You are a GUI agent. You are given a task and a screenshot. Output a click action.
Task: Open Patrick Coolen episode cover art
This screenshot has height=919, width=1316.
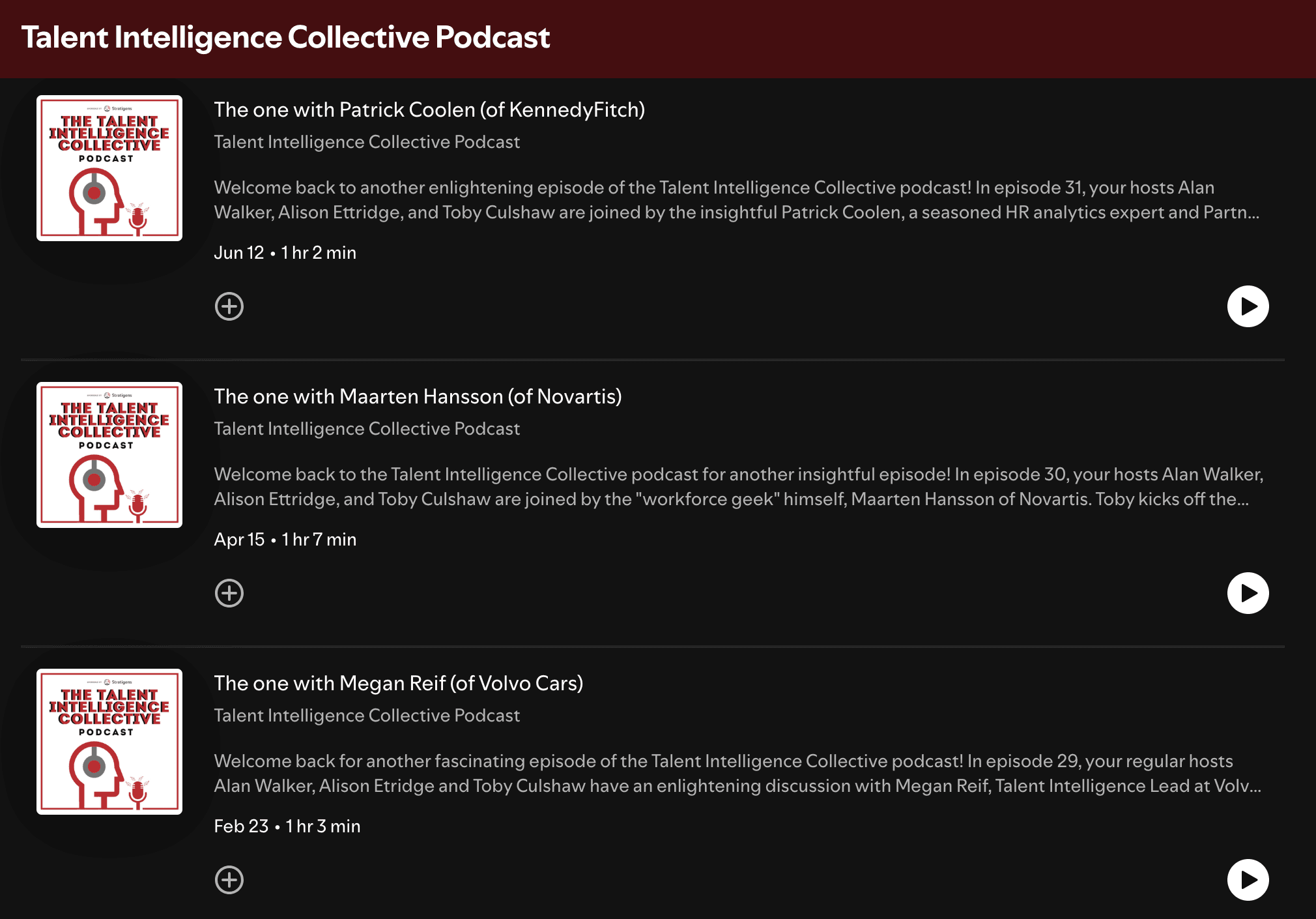coord(109,168)
